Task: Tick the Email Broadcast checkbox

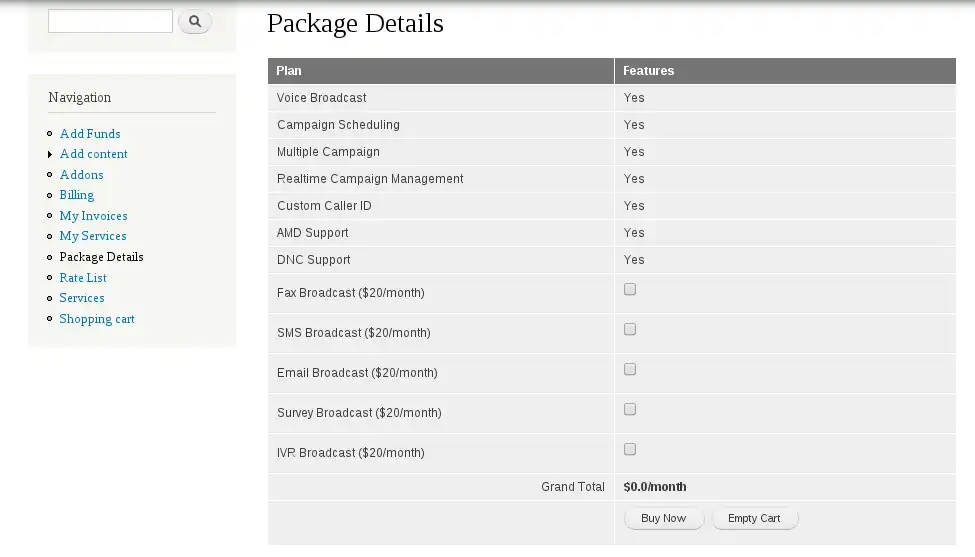Action: [x=630, y=370]
